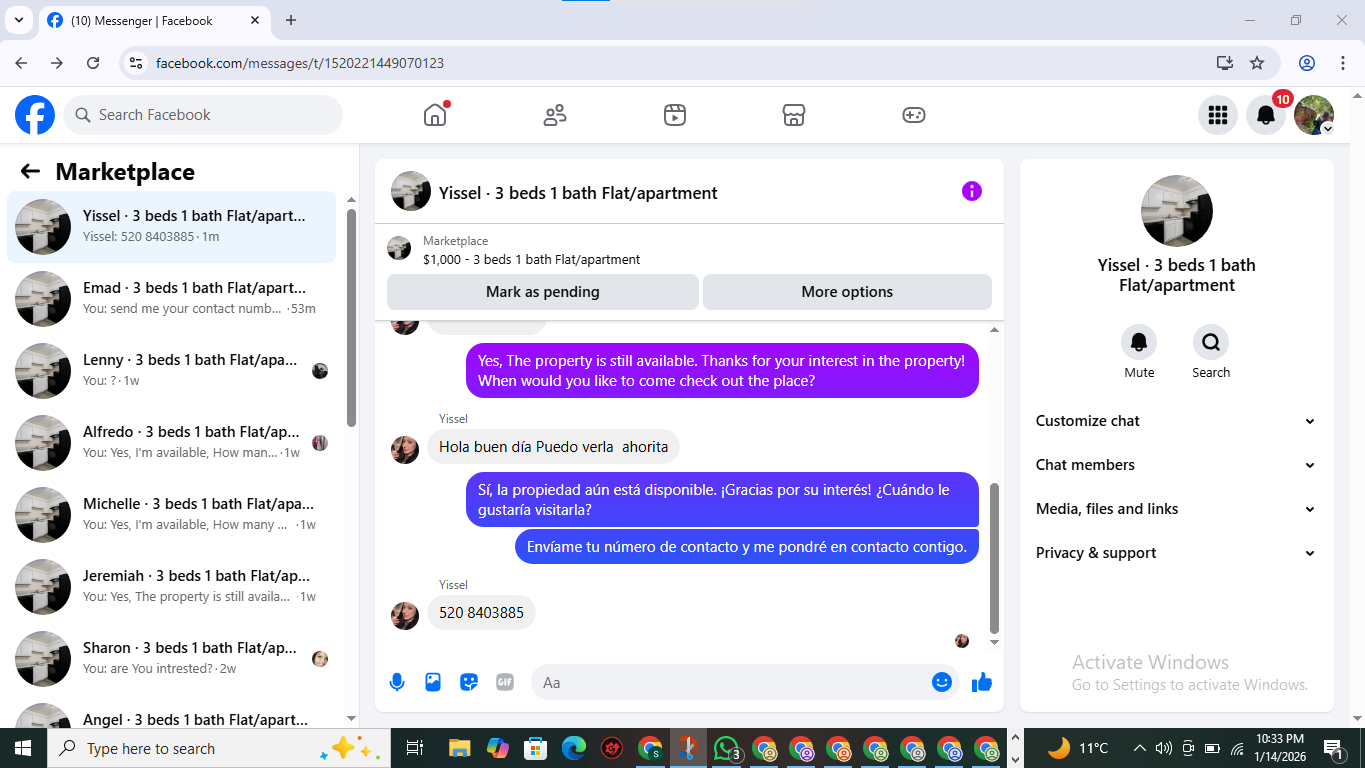Open Alfredo conversation in the list
Screen dimensions: 1365x768
(x=172, y=443)
